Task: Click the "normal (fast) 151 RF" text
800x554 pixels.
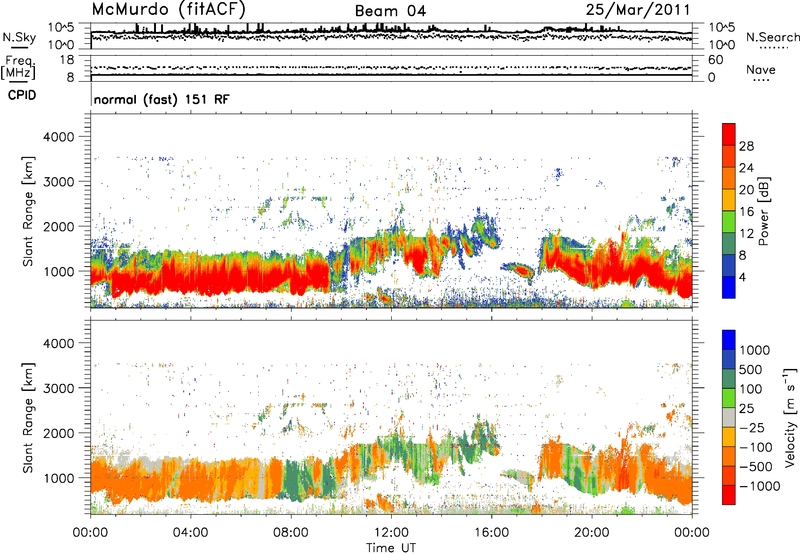Action: pyautogui.click(x=162, y=99)
